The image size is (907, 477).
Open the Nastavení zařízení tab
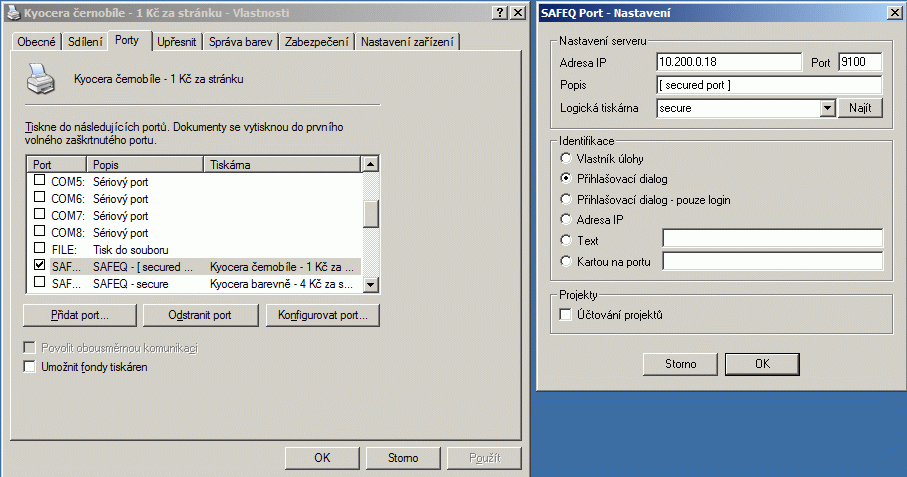[x=407, y=42]
